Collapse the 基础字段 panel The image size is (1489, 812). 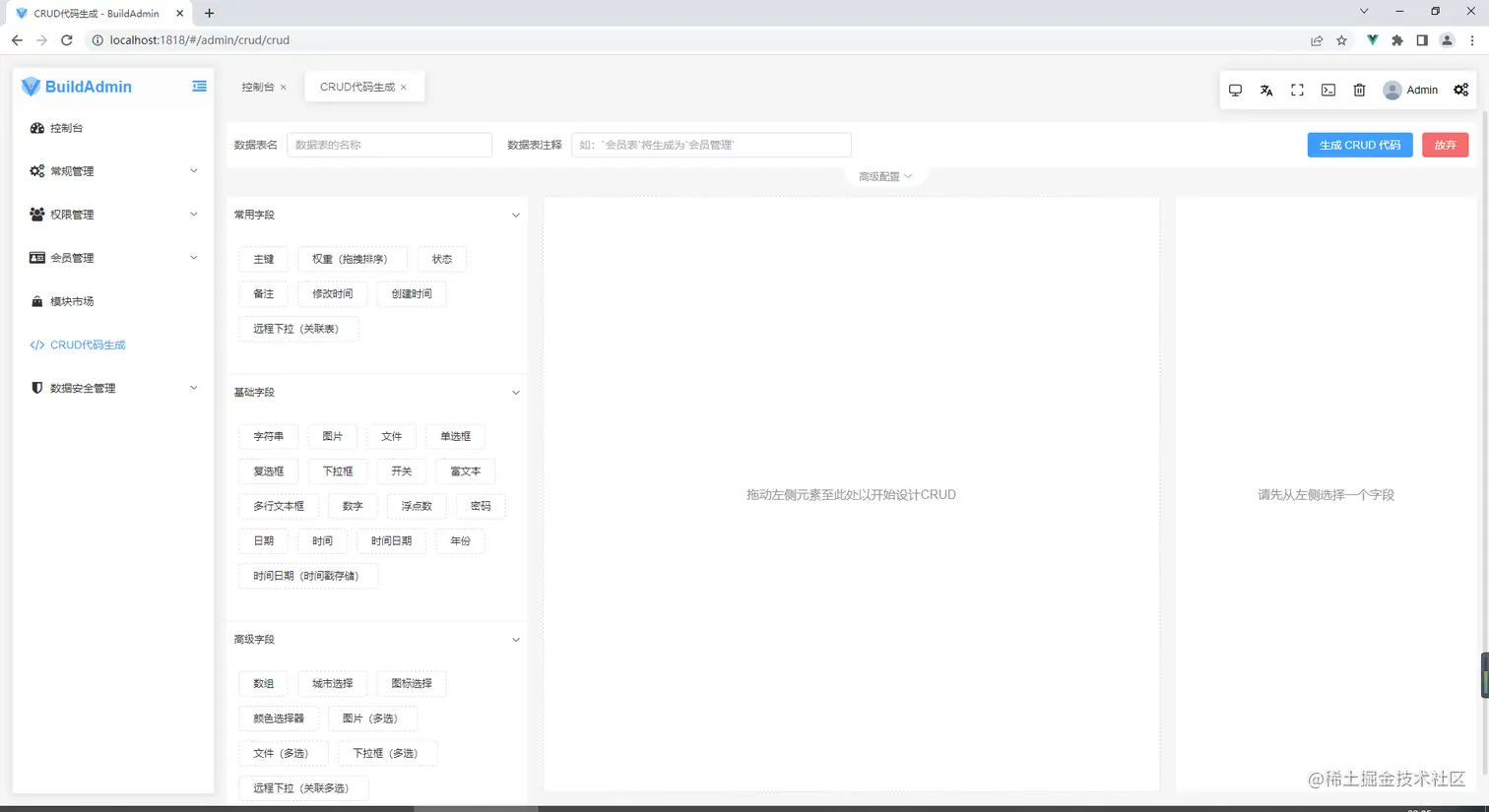click(x=515, y=393)
